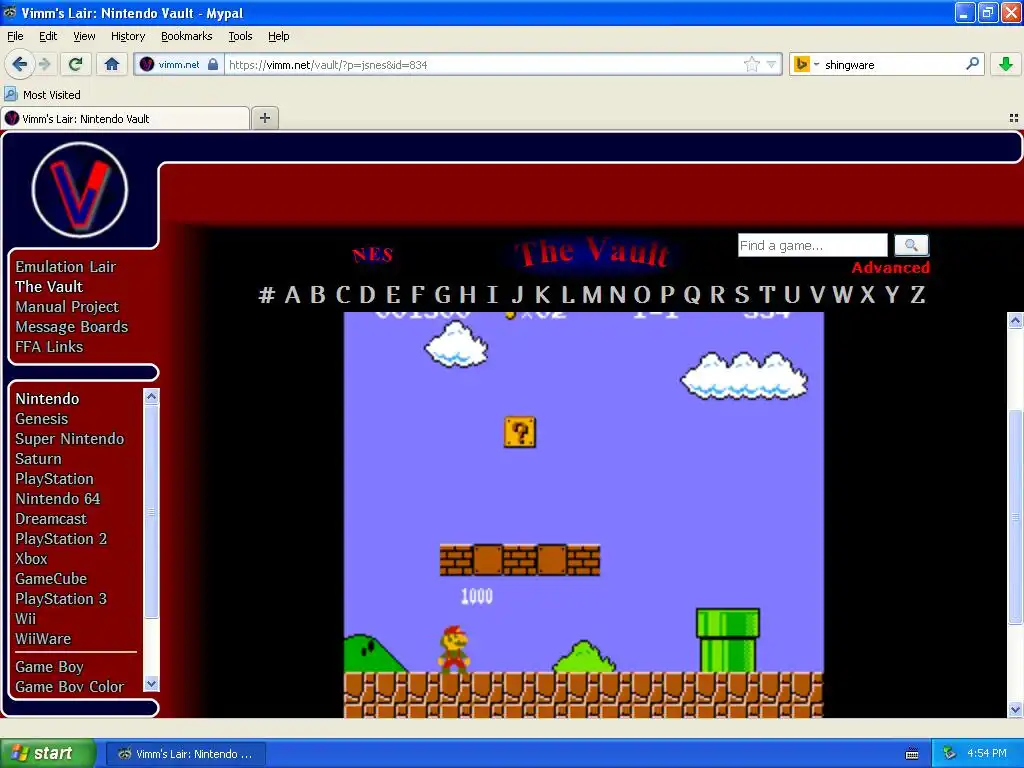Click the browser Forward arrow
The height and width of the screenshot is (768, 1024).
pyautogui.click(x=45, y=64)
